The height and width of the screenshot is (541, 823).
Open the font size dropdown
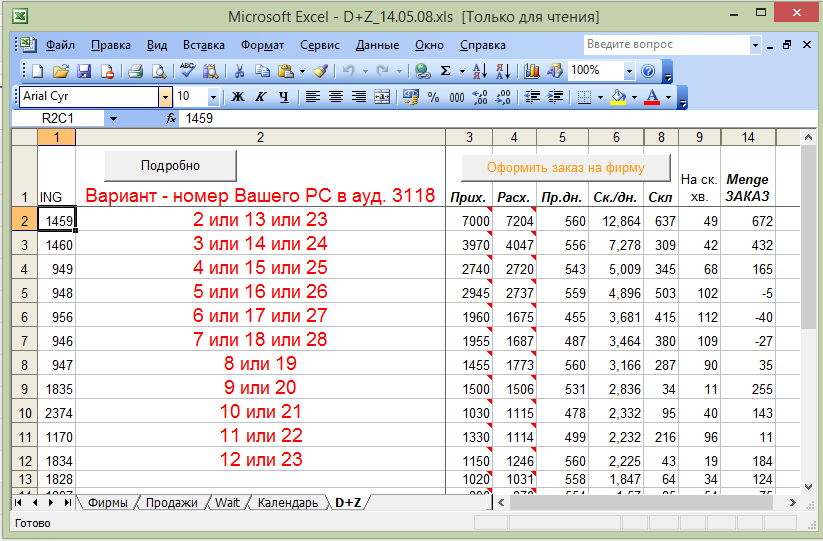coord(213,97)
